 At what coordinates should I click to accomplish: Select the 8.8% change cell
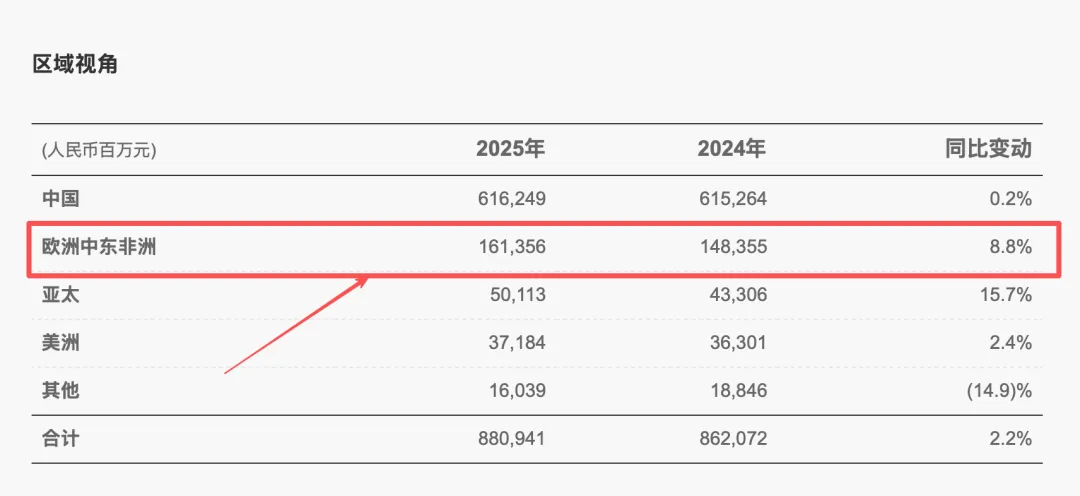[x=1009, y=247]
